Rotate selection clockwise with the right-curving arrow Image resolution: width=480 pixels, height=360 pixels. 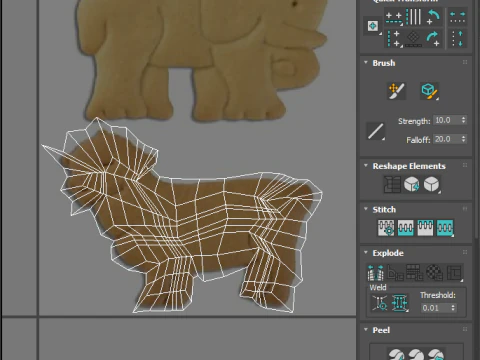click(x=433, y=38)
